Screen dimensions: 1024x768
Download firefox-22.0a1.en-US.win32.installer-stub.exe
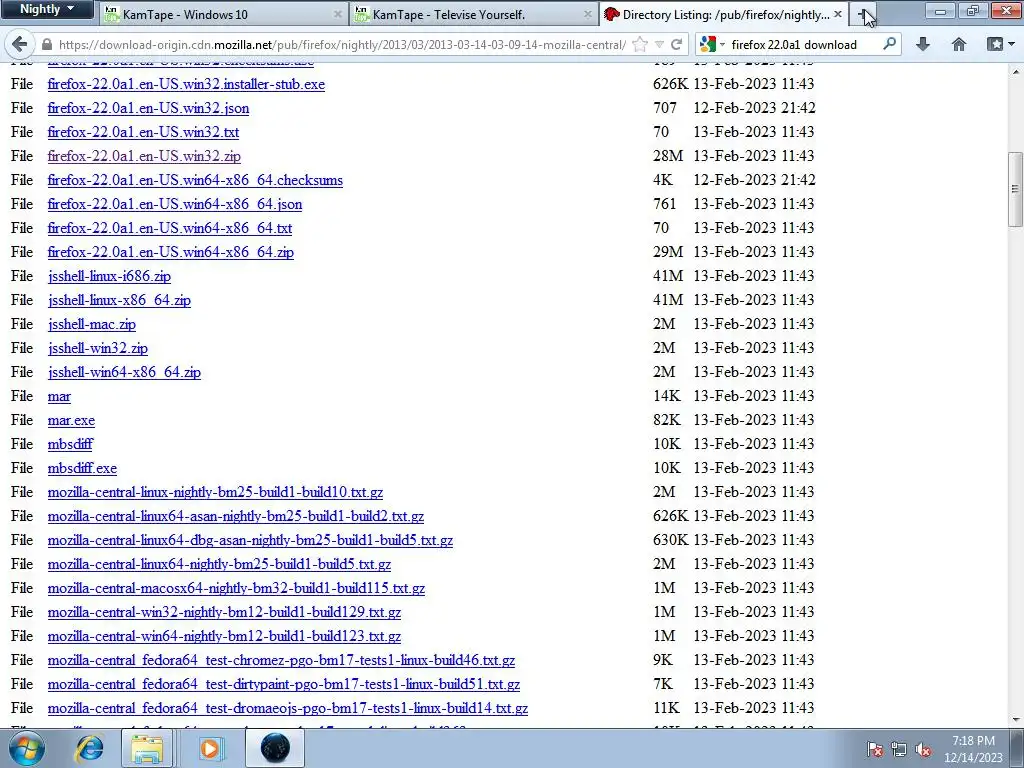(x=186, y=84)
